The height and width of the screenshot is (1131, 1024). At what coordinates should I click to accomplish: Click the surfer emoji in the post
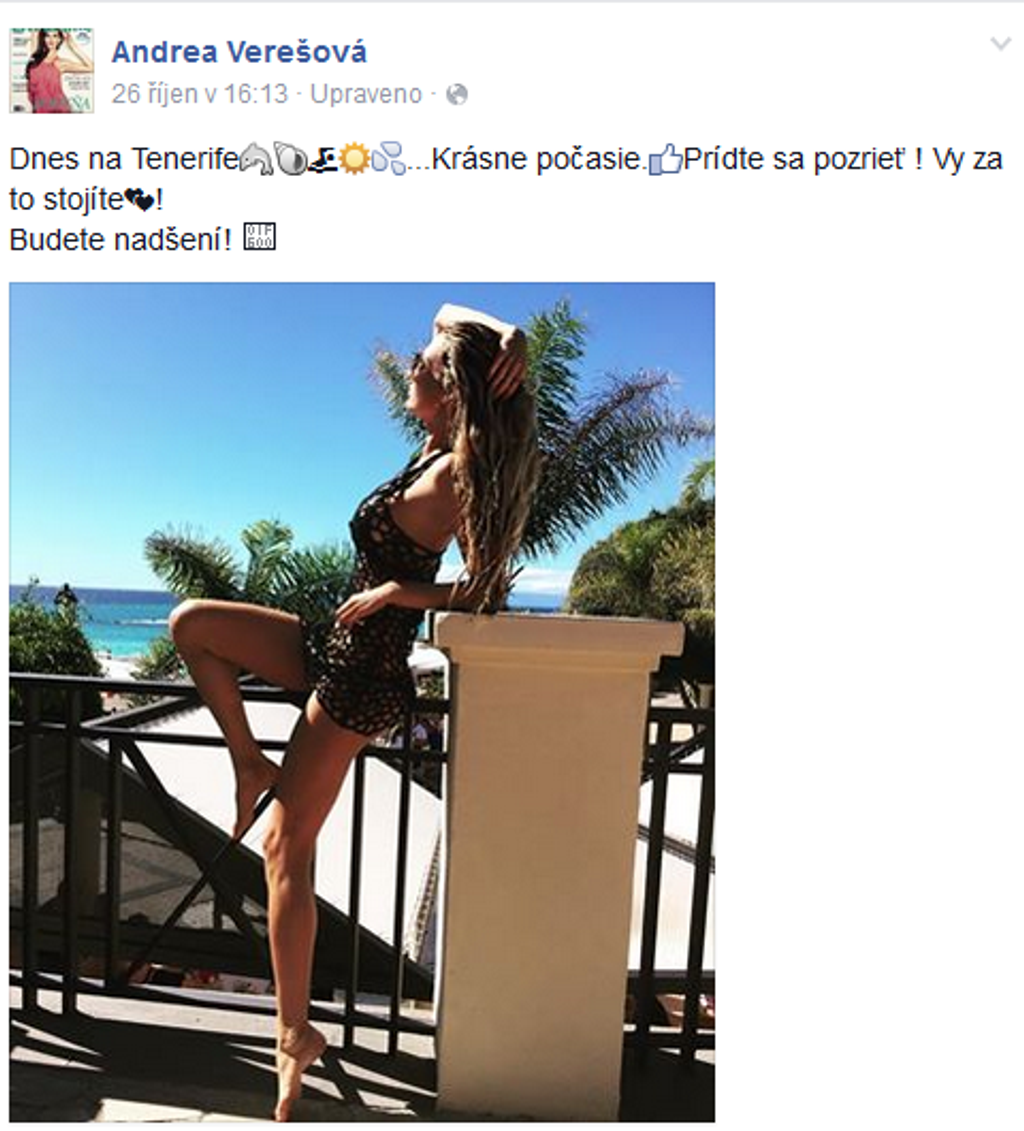click(324, 160)
